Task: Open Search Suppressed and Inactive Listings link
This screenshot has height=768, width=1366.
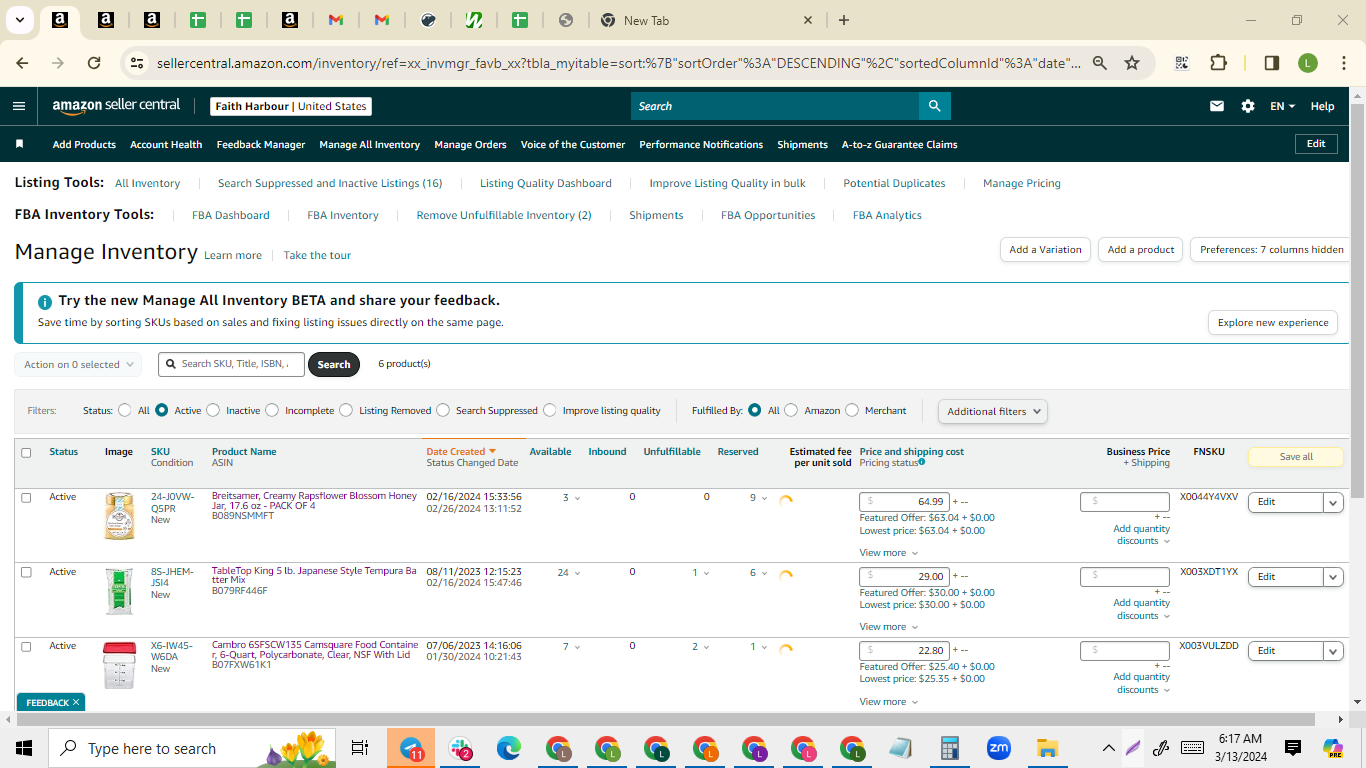Action: (x=330, y=183)
